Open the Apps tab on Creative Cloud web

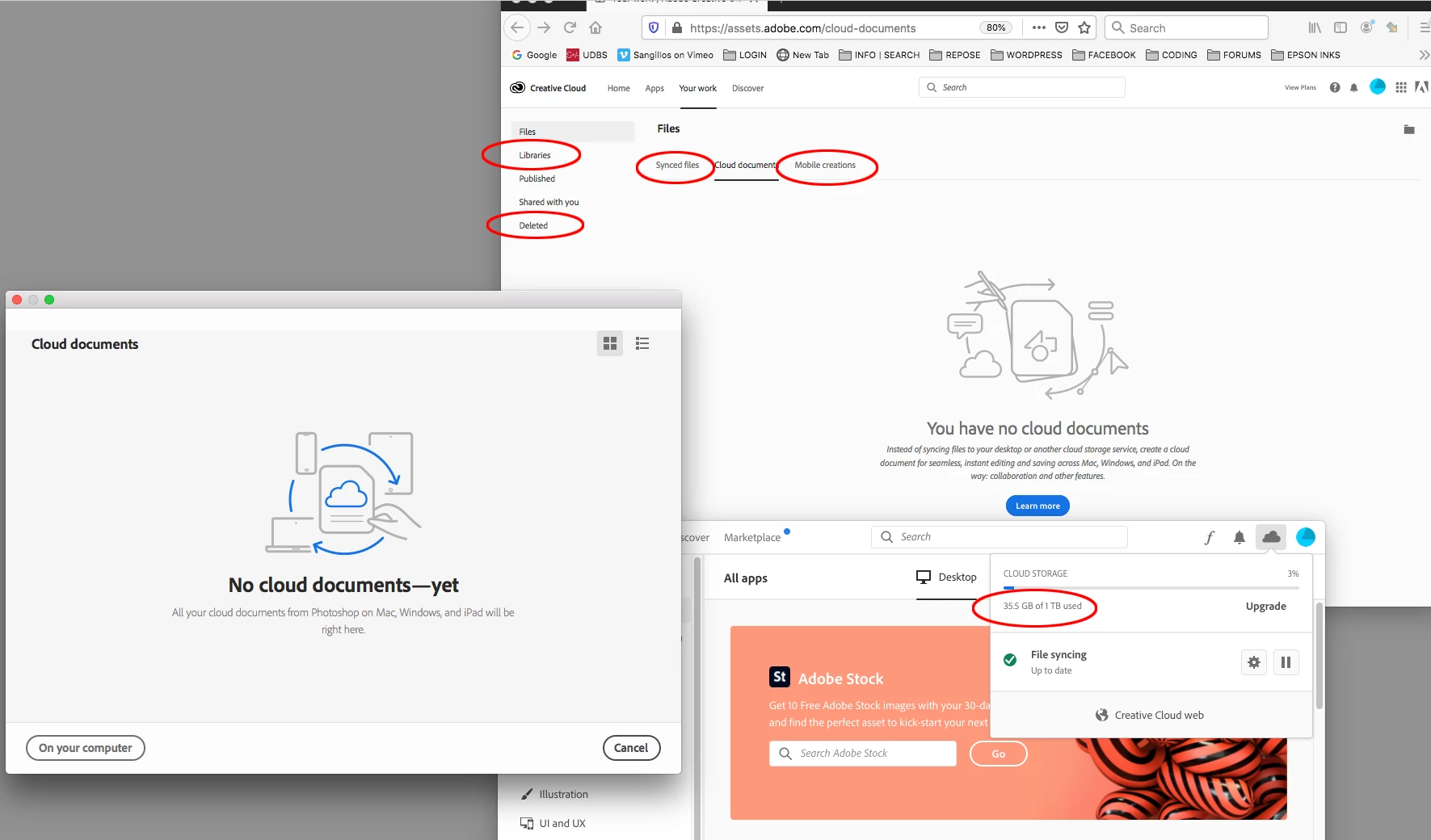coord(654,88)
